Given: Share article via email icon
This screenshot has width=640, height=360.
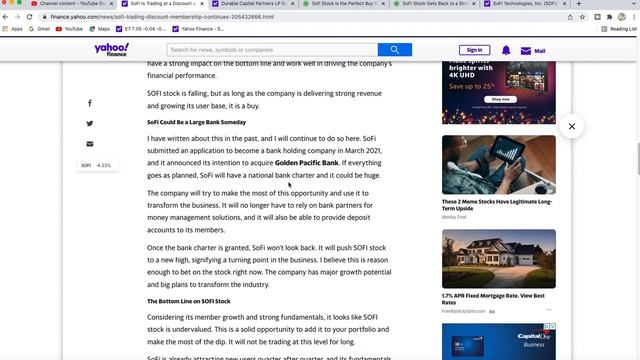Looking at the screenshot, I should point(90,144).
